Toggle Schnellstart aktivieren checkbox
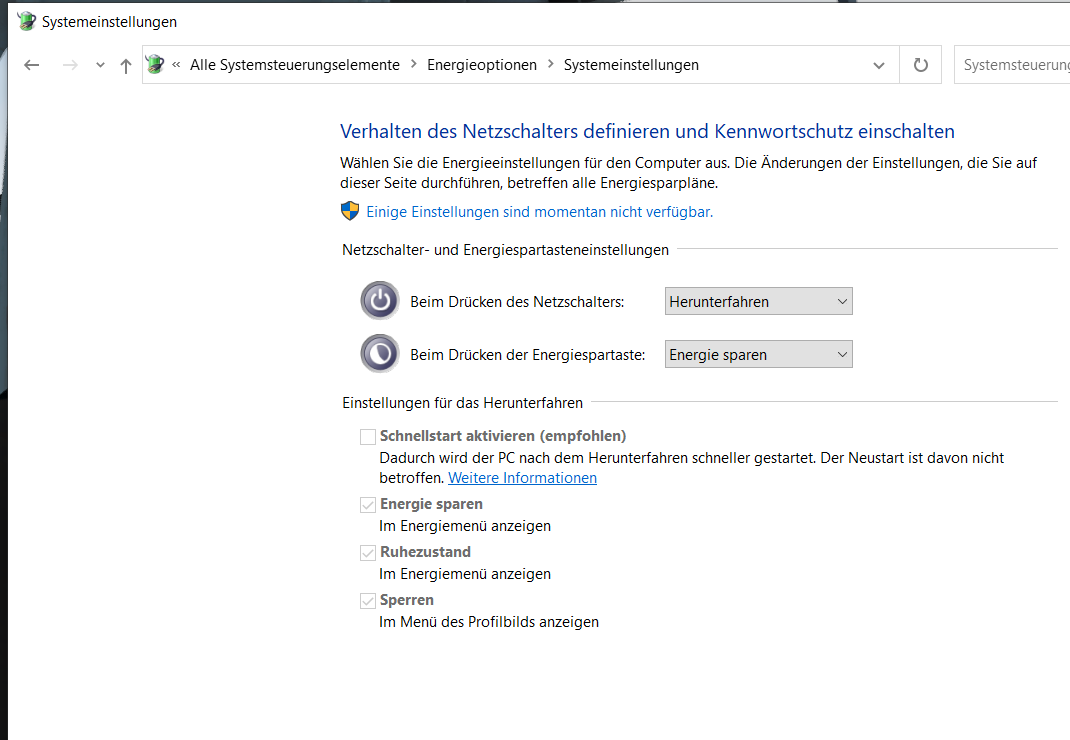 click(x=368, y=437)
